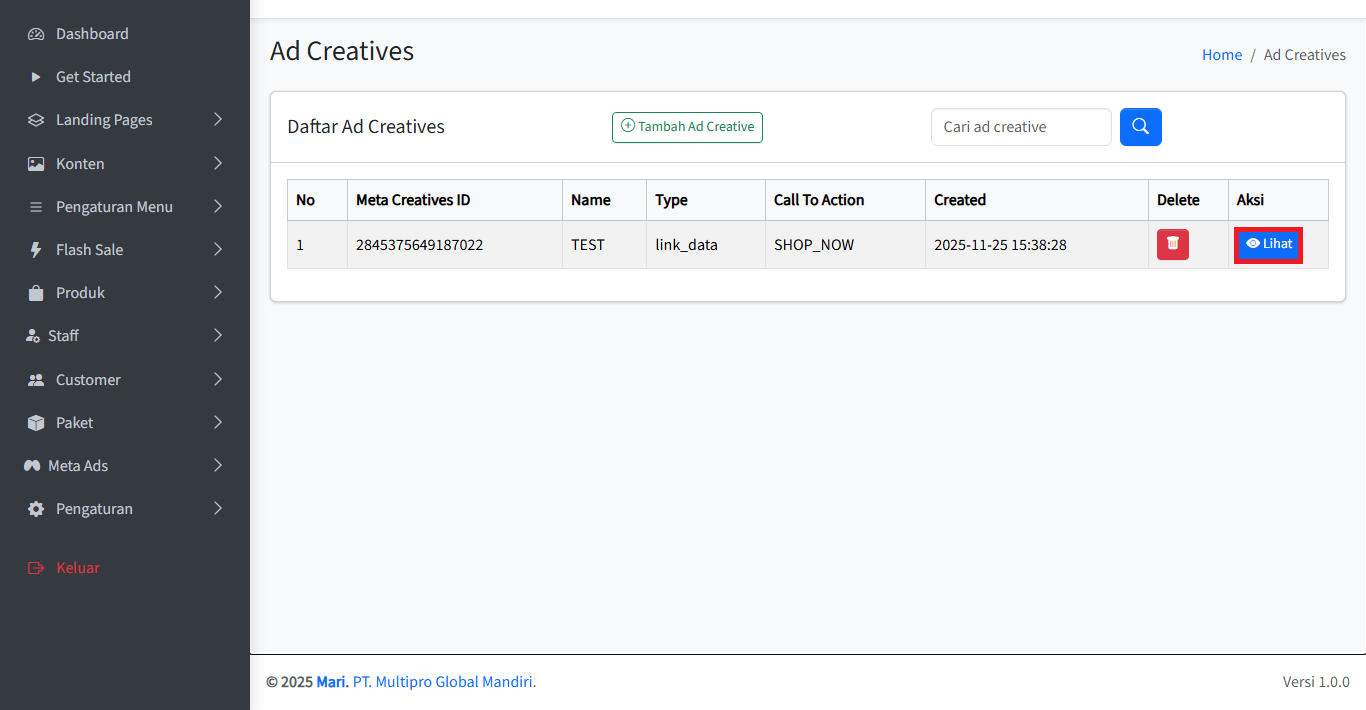Open the PT. Multipro Global Mandiri link
This screenshot has height=710, width=1366.
[x=443, y=682]
